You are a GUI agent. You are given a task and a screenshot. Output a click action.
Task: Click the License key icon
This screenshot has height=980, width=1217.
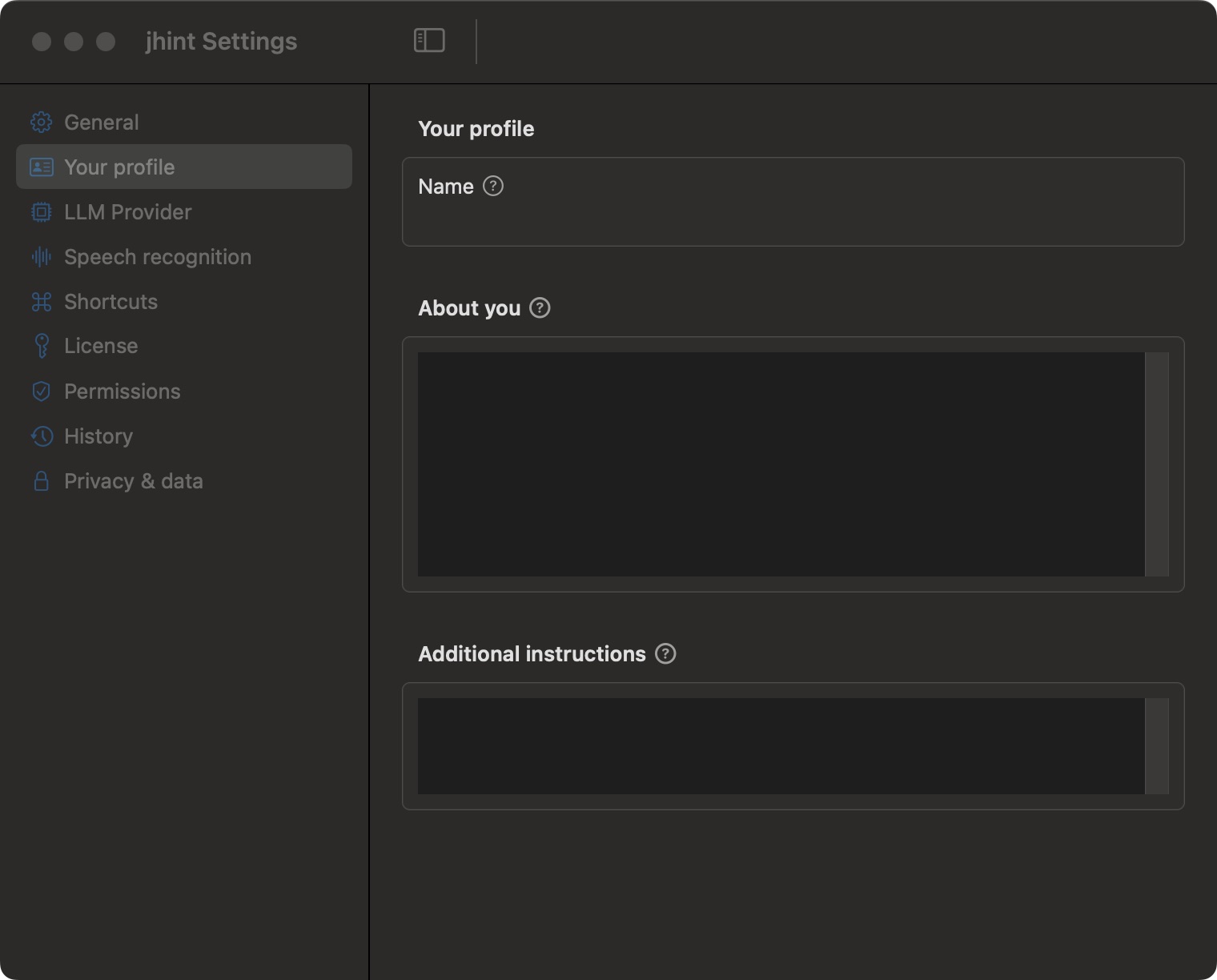[42, 346]
